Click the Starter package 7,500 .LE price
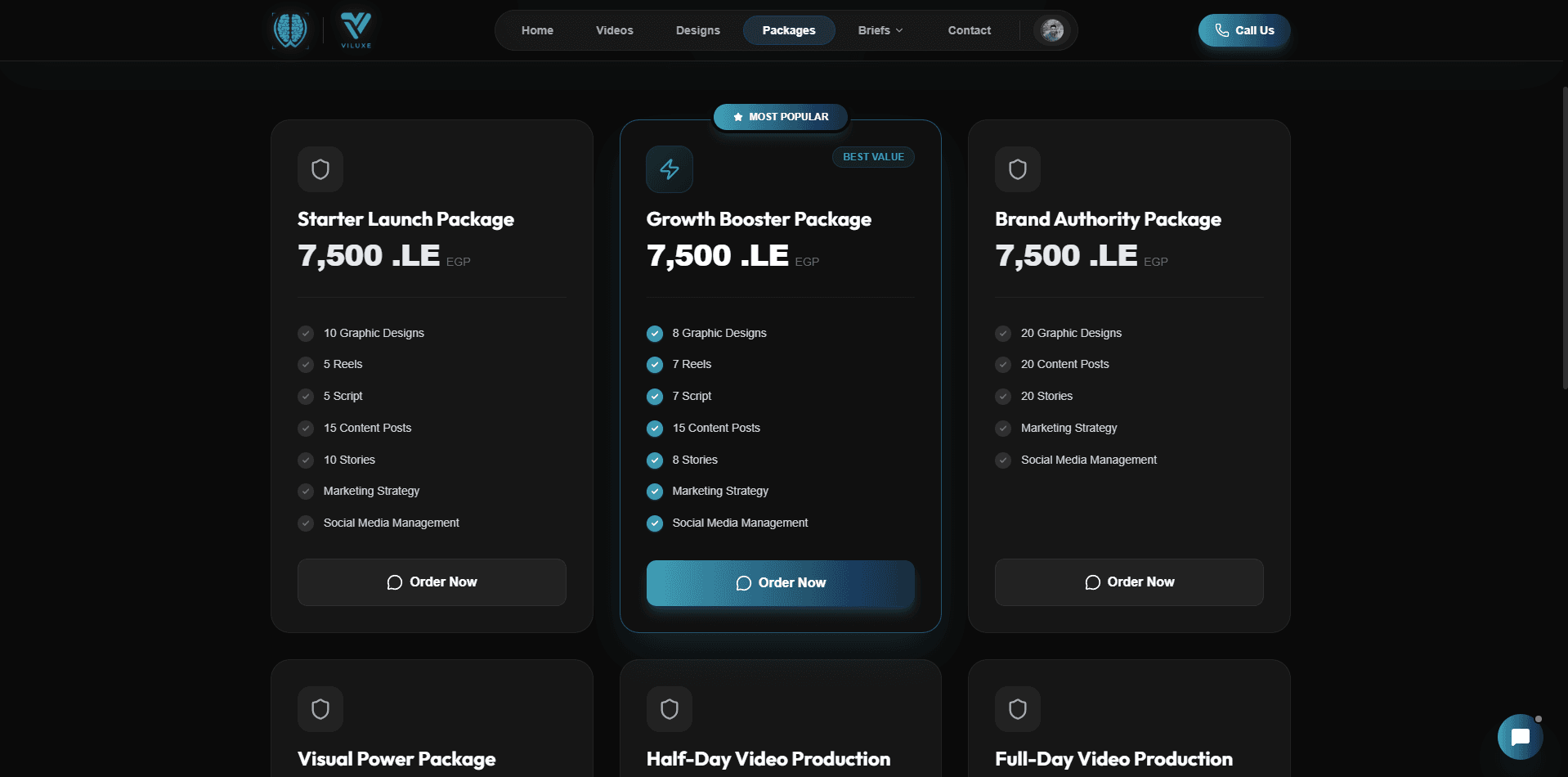Viewport: 1568px width, 777px height. 369,256
